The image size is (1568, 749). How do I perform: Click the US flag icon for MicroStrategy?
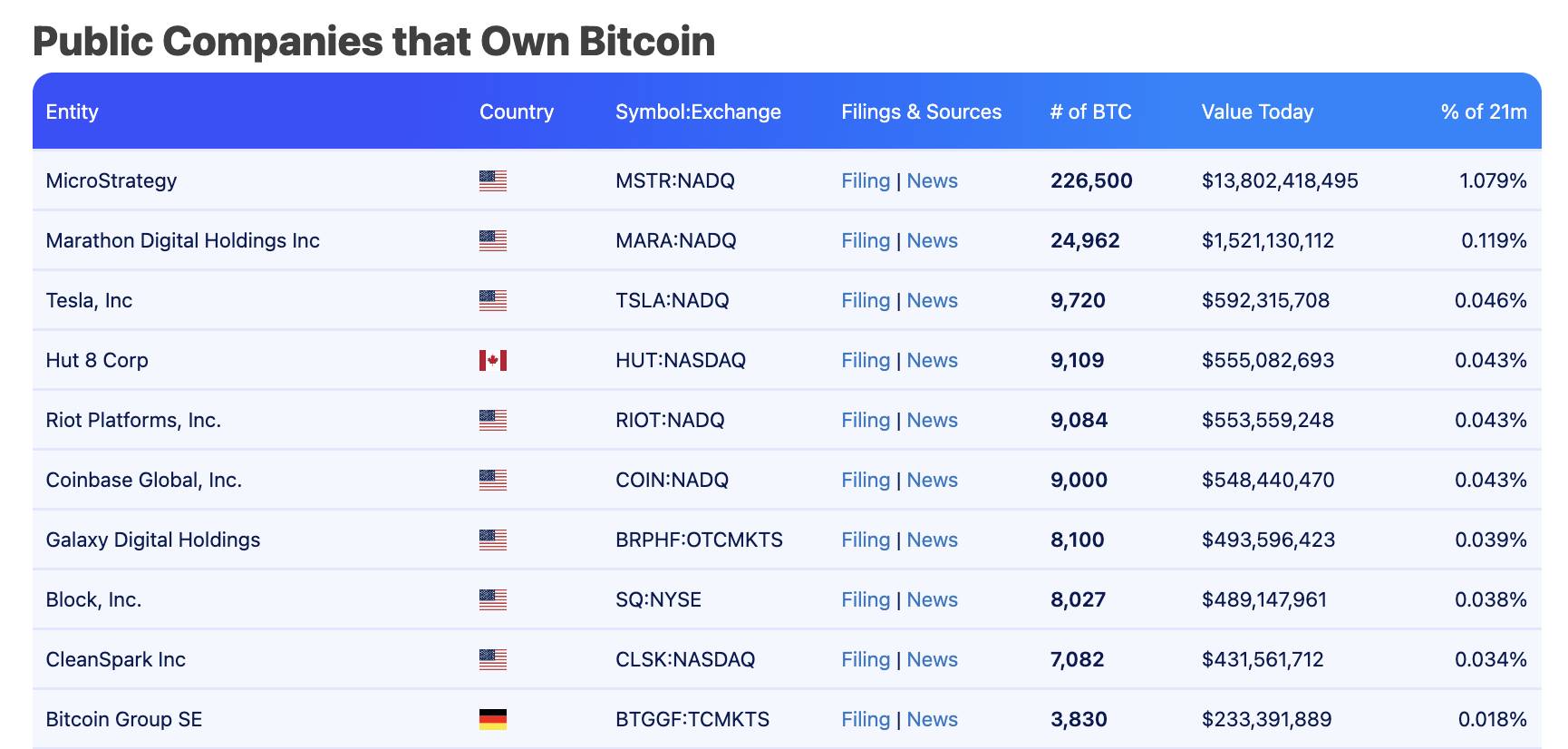click(x=493, y=180)
